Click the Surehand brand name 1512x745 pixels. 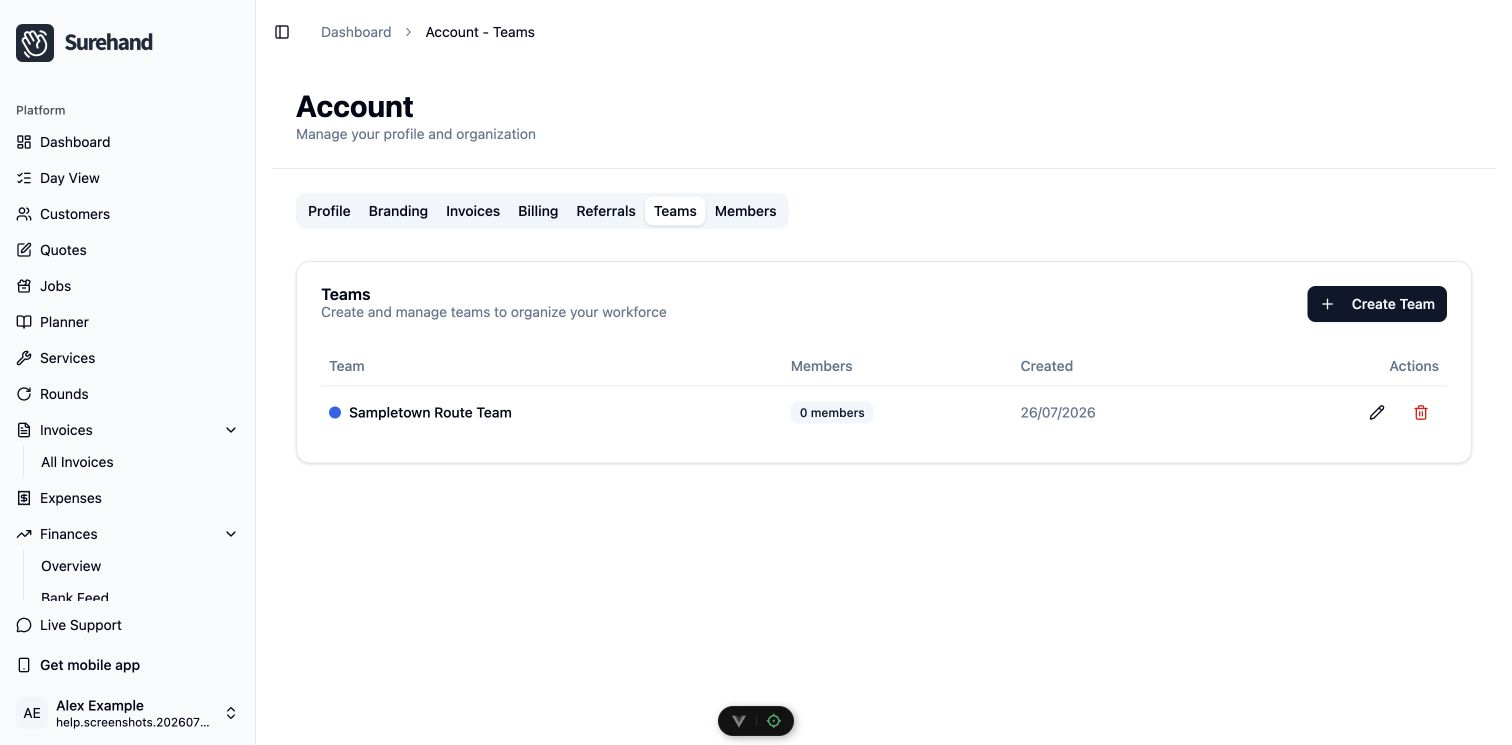(108, 42)
